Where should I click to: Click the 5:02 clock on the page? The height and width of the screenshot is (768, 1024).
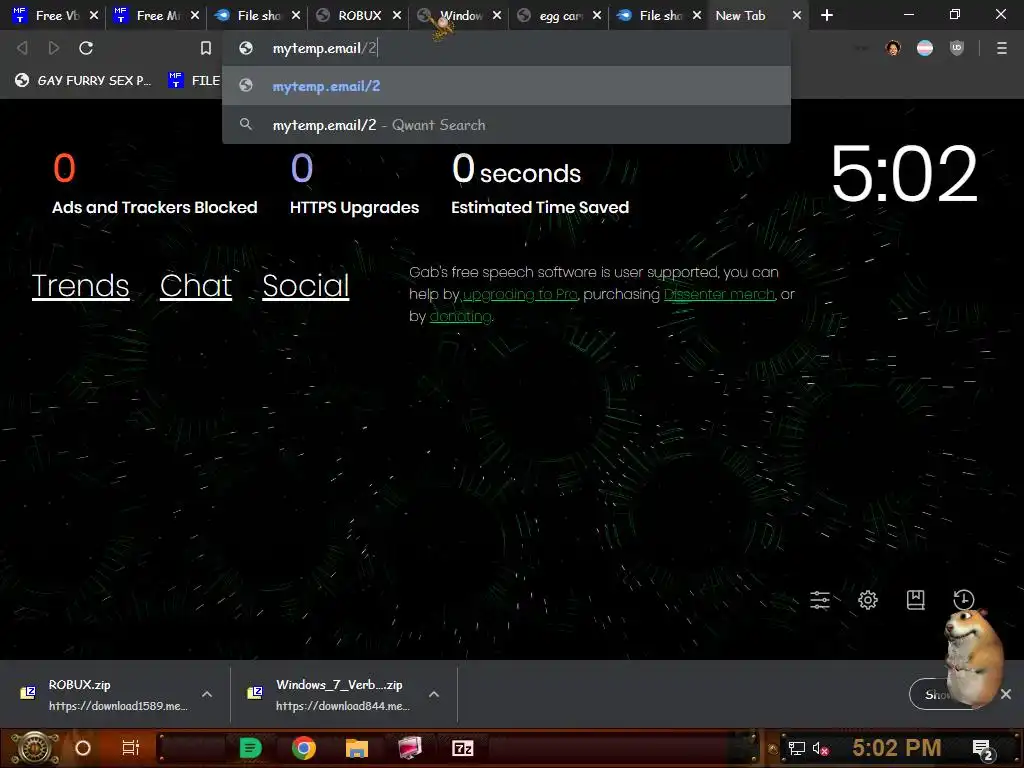point(904,174)
